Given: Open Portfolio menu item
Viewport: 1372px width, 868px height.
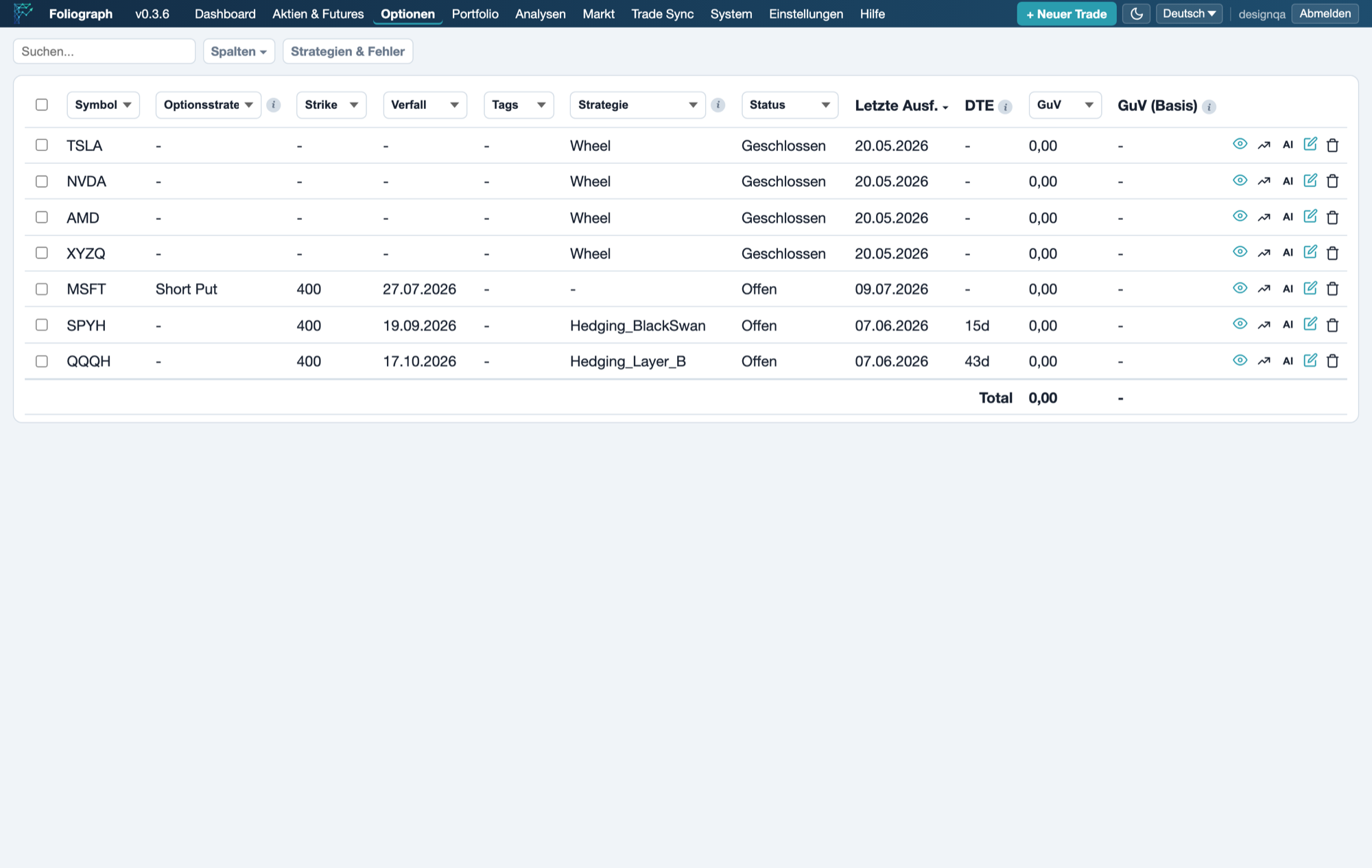Looking at the screenshot, I should point(475,14).
